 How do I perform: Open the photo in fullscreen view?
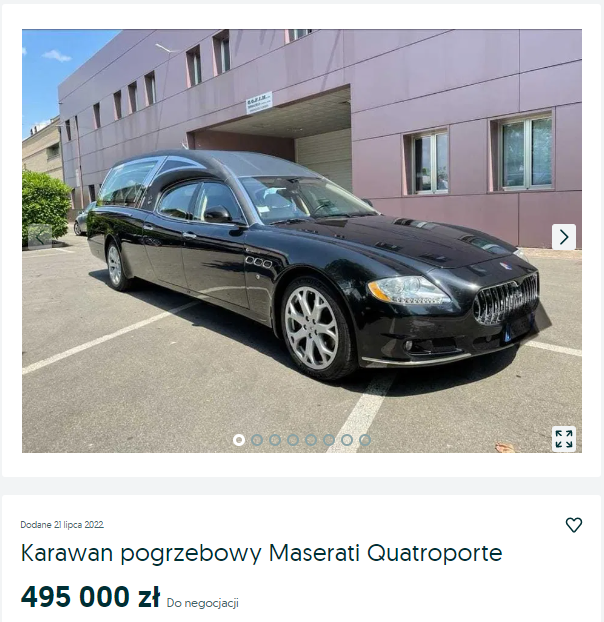(564, 439)
